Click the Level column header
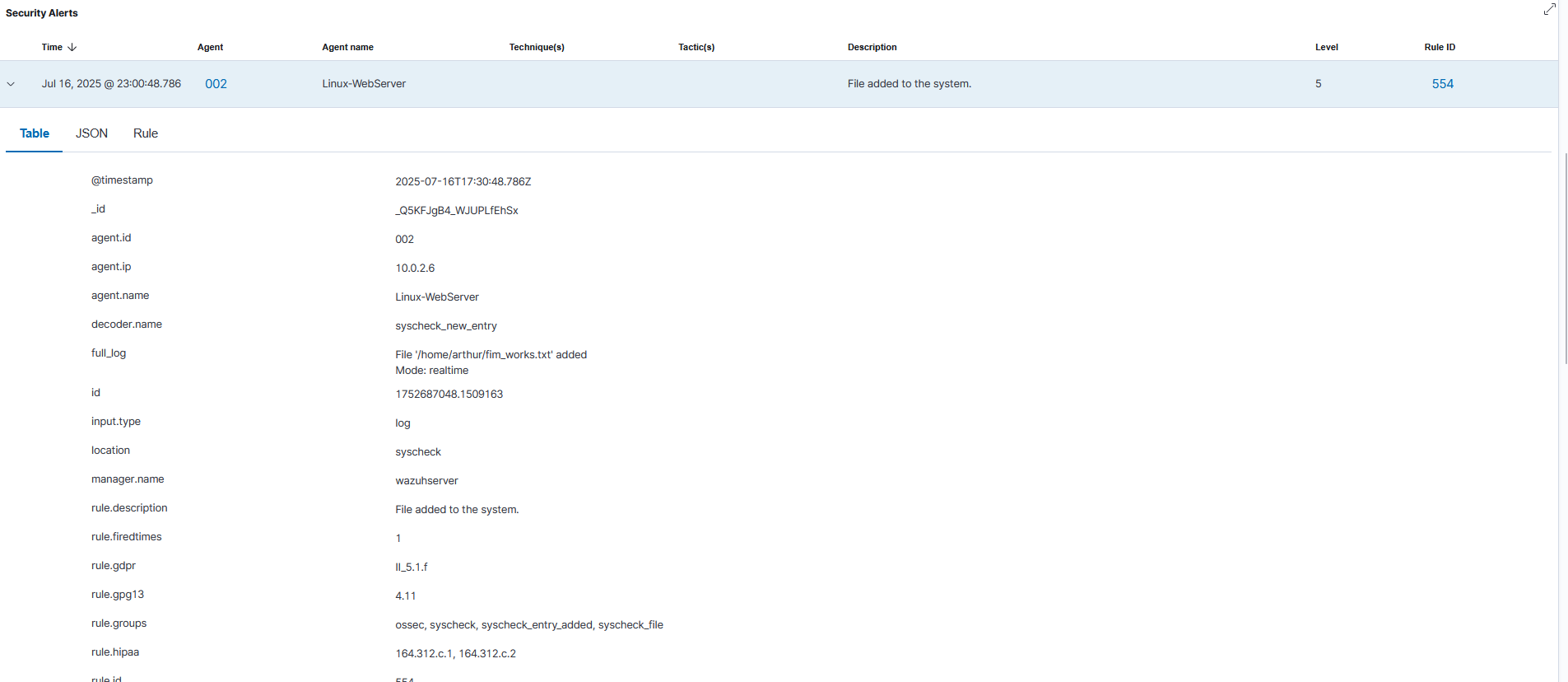The image size is (1568, 682). [1326, 47]
